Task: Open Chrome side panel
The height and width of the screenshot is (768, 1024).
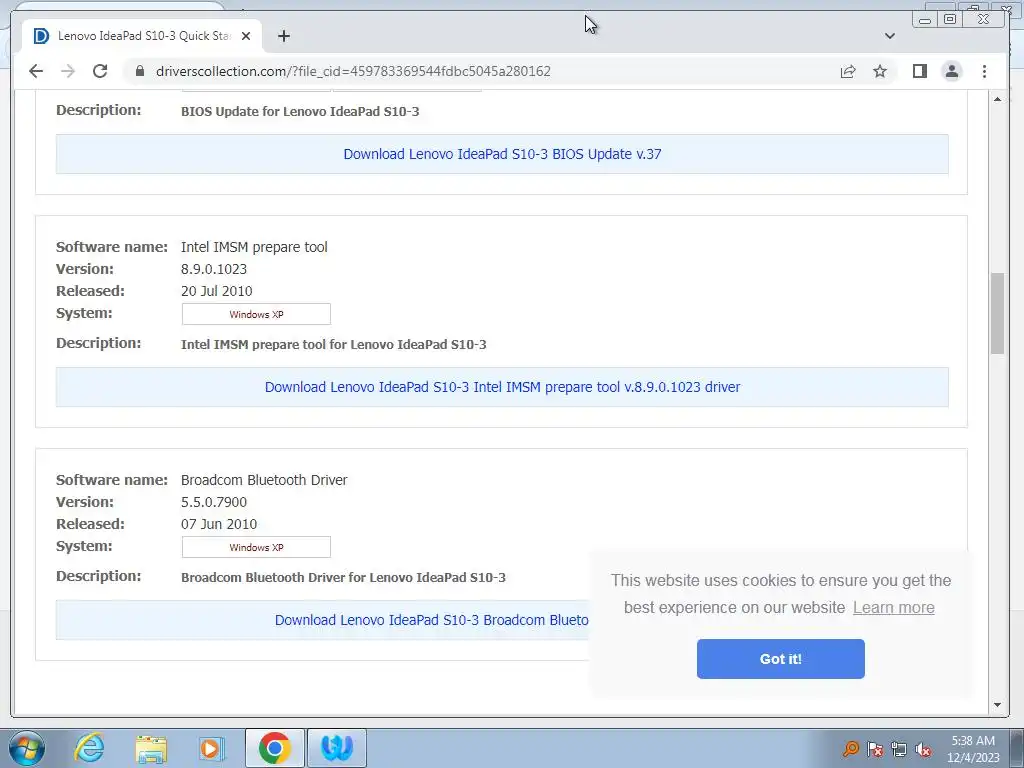Action: click(x=920, y=71)
